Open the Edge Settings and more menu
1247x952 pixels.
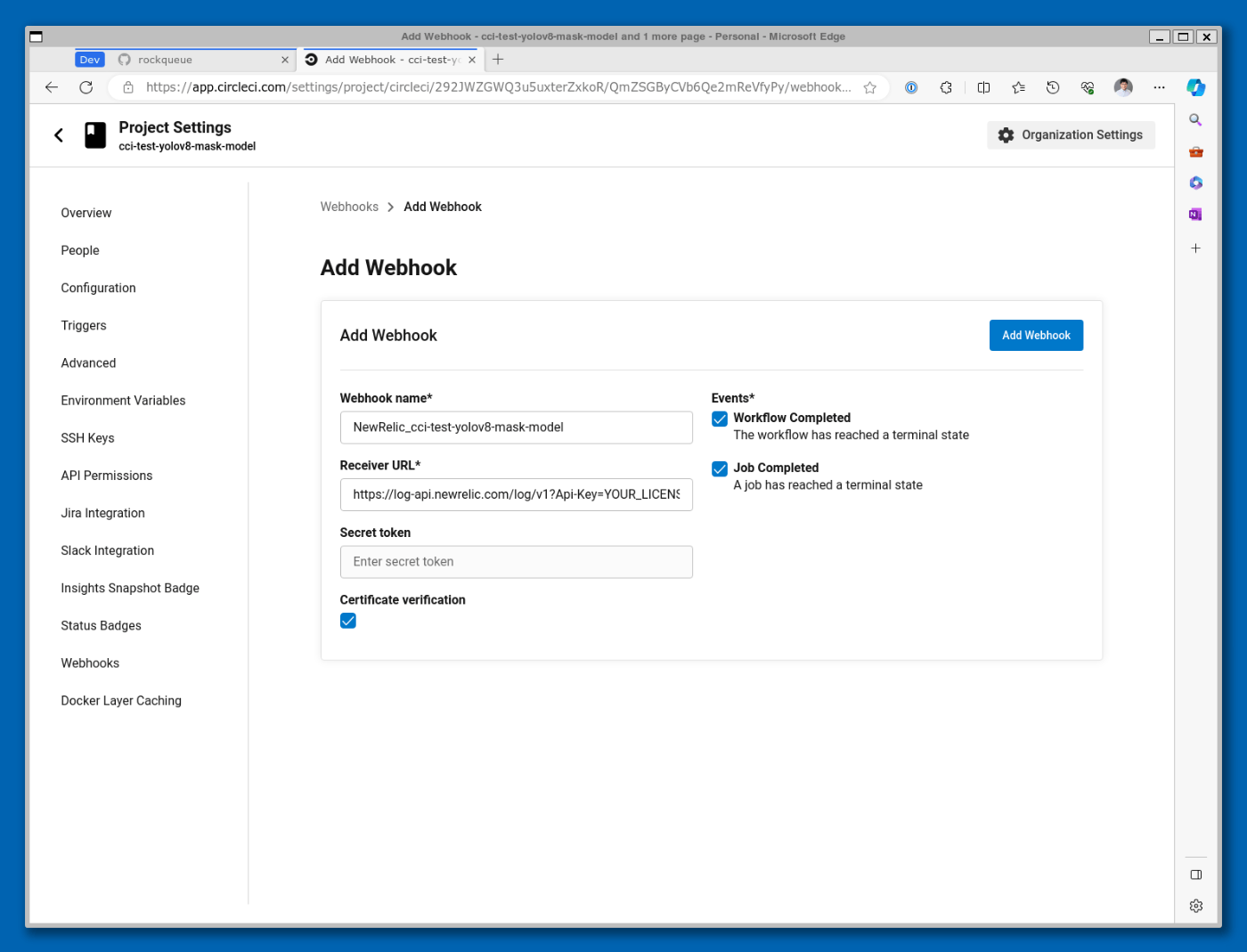1159,87
